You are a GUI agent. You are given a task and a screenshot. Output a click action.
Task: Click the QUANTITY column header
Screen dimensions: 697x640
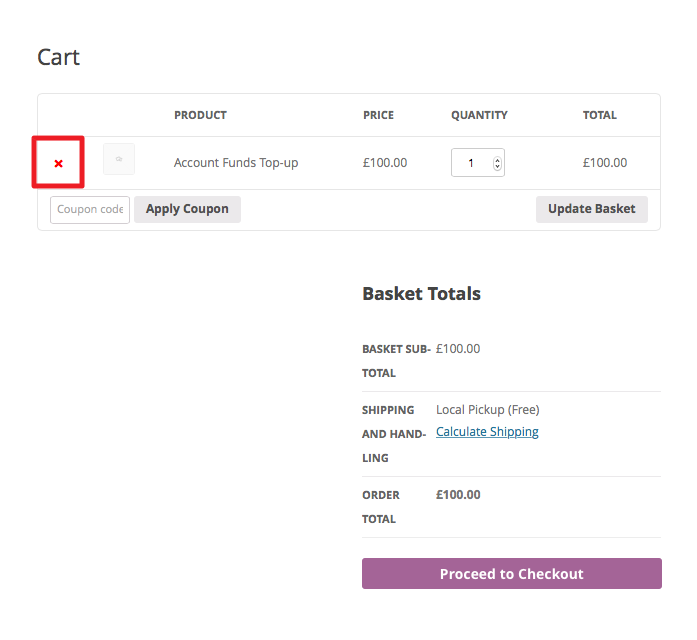pos(479,115)
